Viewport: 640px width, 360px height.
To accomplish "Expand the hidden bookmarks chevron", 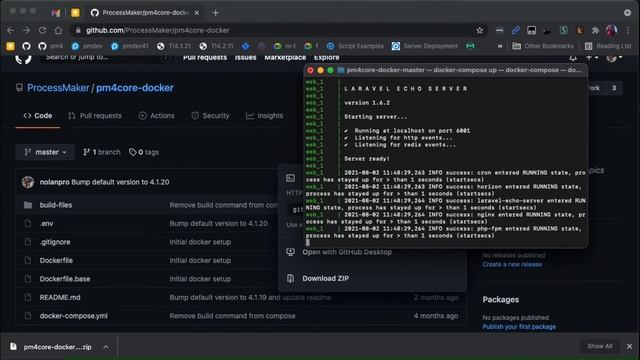I will point(500,46).
